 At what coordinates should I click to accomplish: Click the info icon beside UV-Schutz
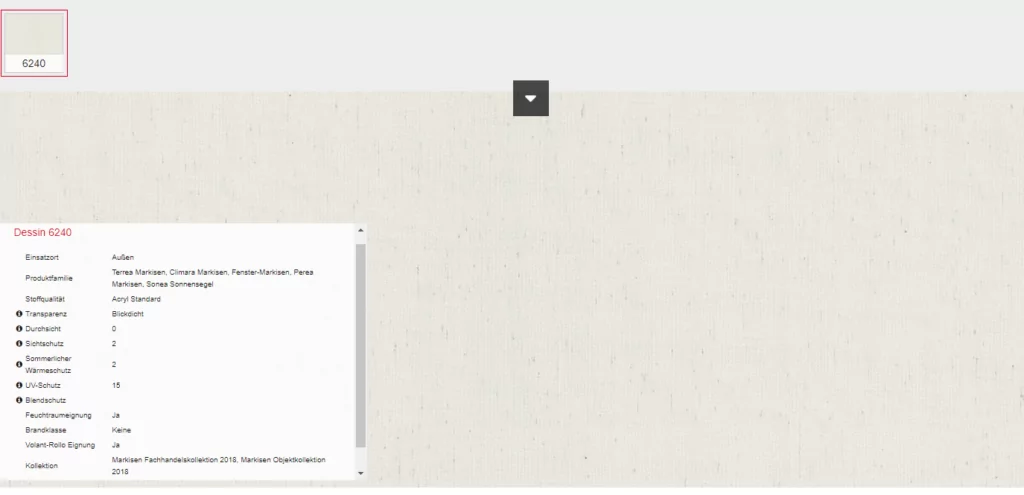click(19, 385)
